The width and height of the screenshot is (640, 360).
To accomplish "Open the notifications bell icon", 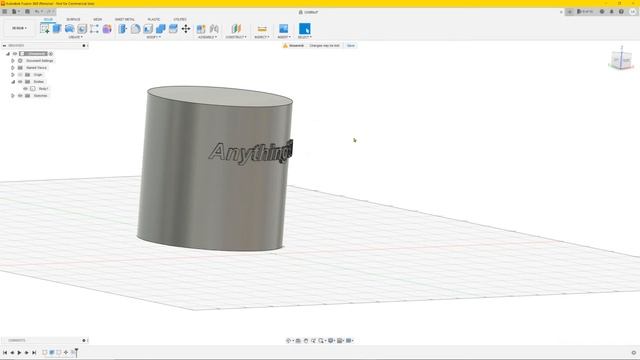I will [611, 12].
